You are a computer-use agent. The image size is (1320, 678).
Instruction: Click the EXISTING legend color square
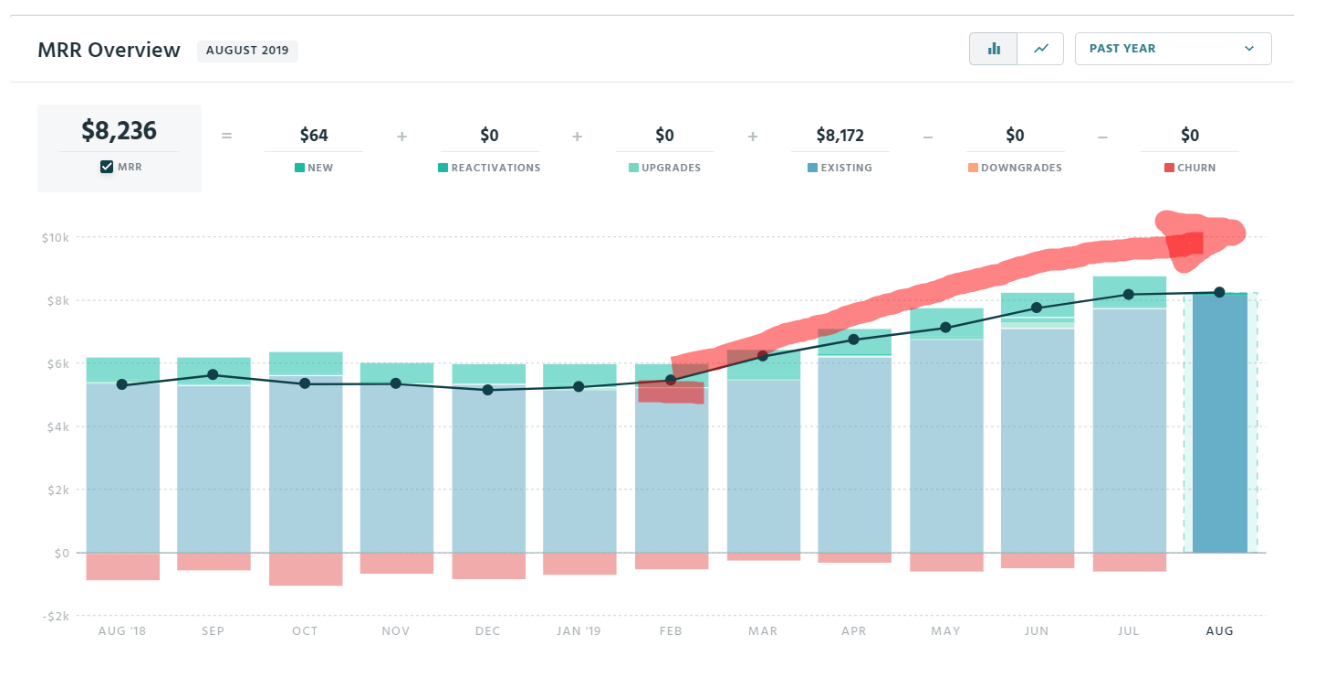(x=812, y=167)
